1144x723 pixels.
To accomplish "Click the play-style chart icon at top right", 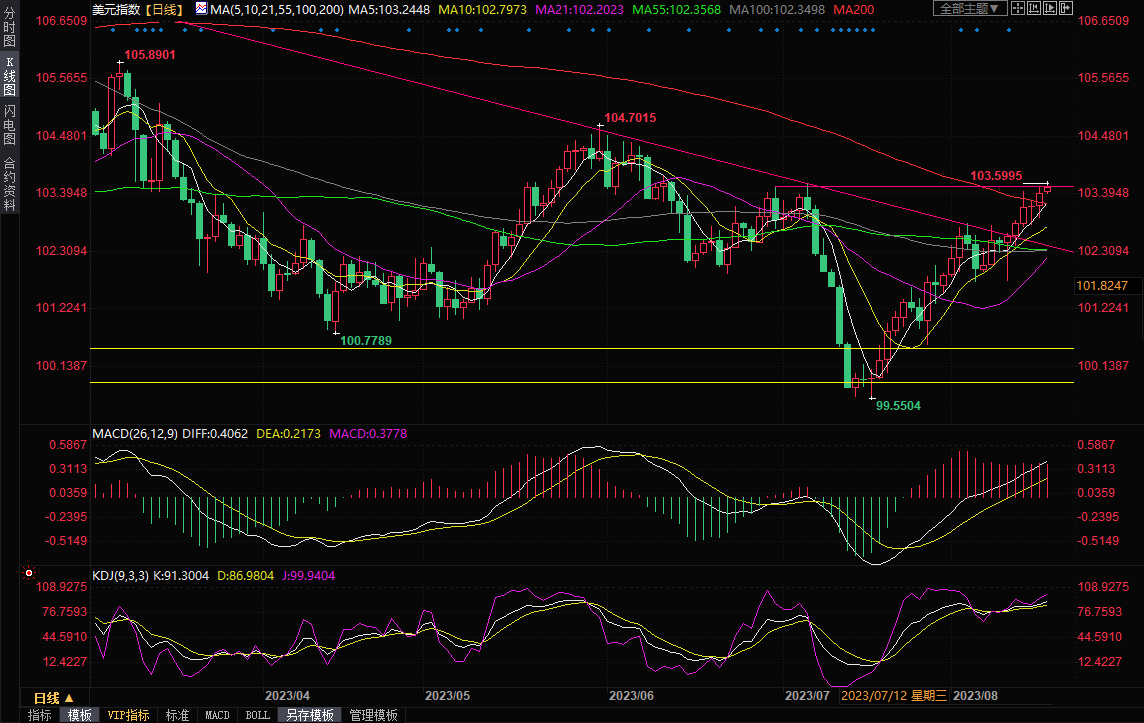I will coord(1049,8).
